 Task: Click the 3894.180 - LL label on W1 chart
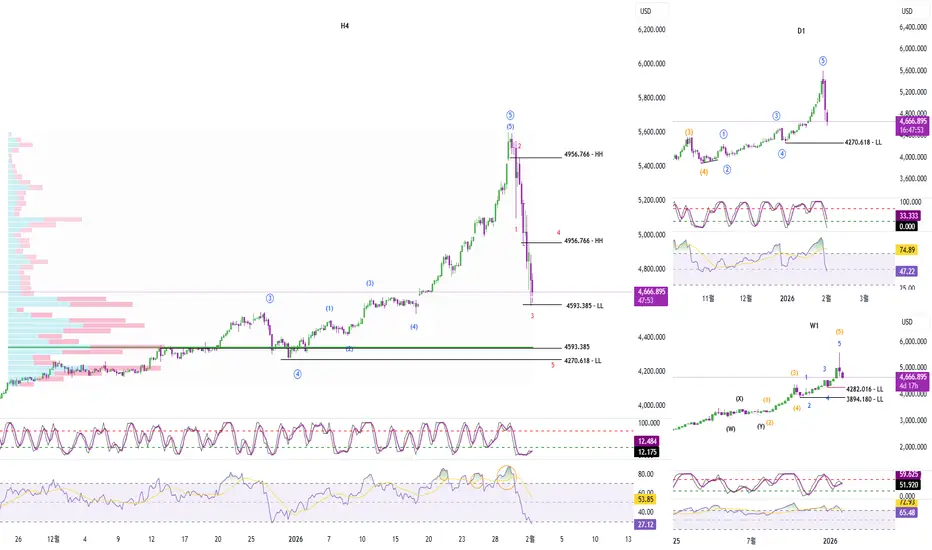click(865, 400)
